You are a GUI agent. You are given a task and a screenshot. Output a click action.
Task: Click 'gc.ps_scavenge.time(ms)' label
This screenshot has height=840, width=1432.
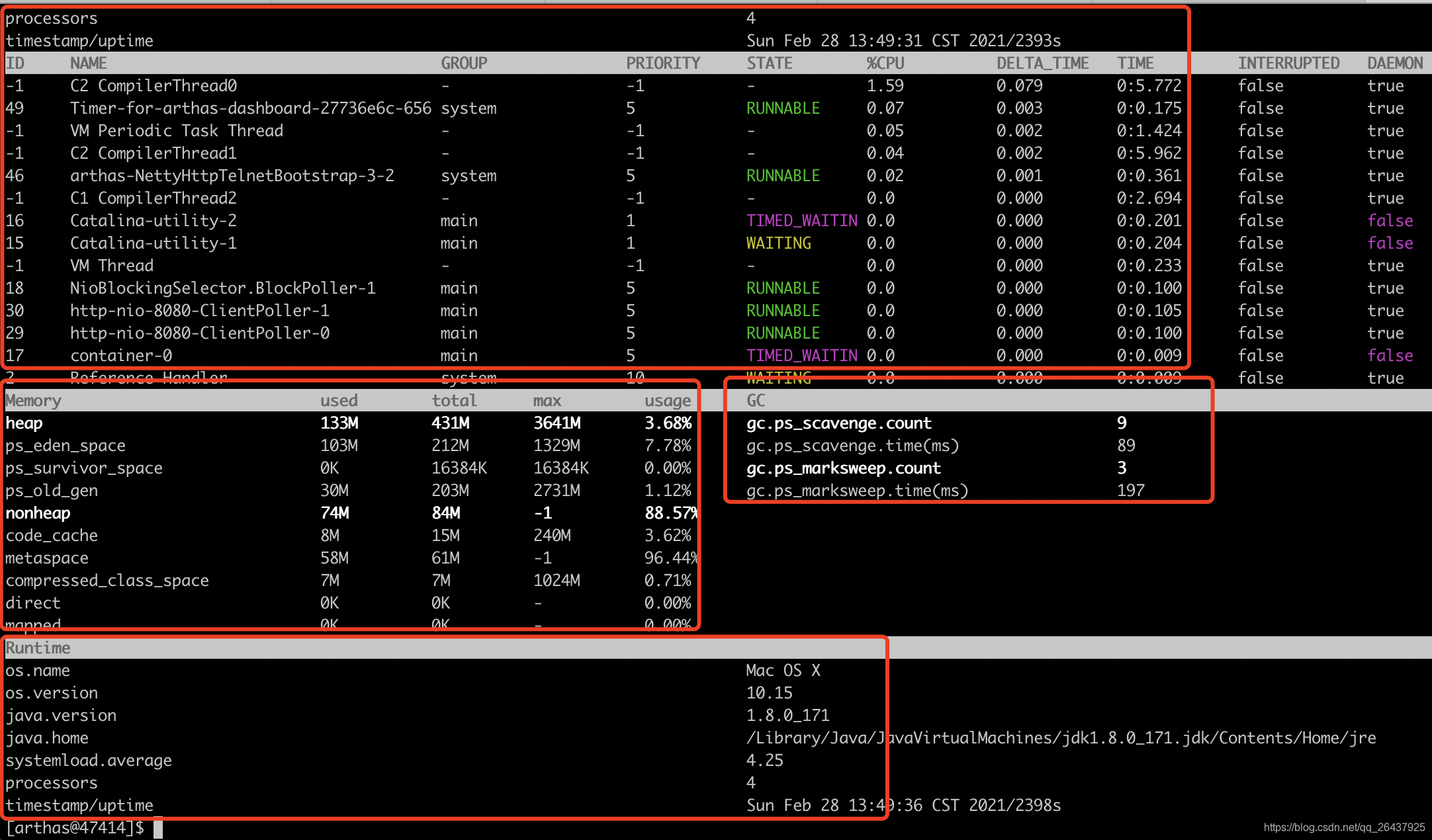[x=853, y=446]
